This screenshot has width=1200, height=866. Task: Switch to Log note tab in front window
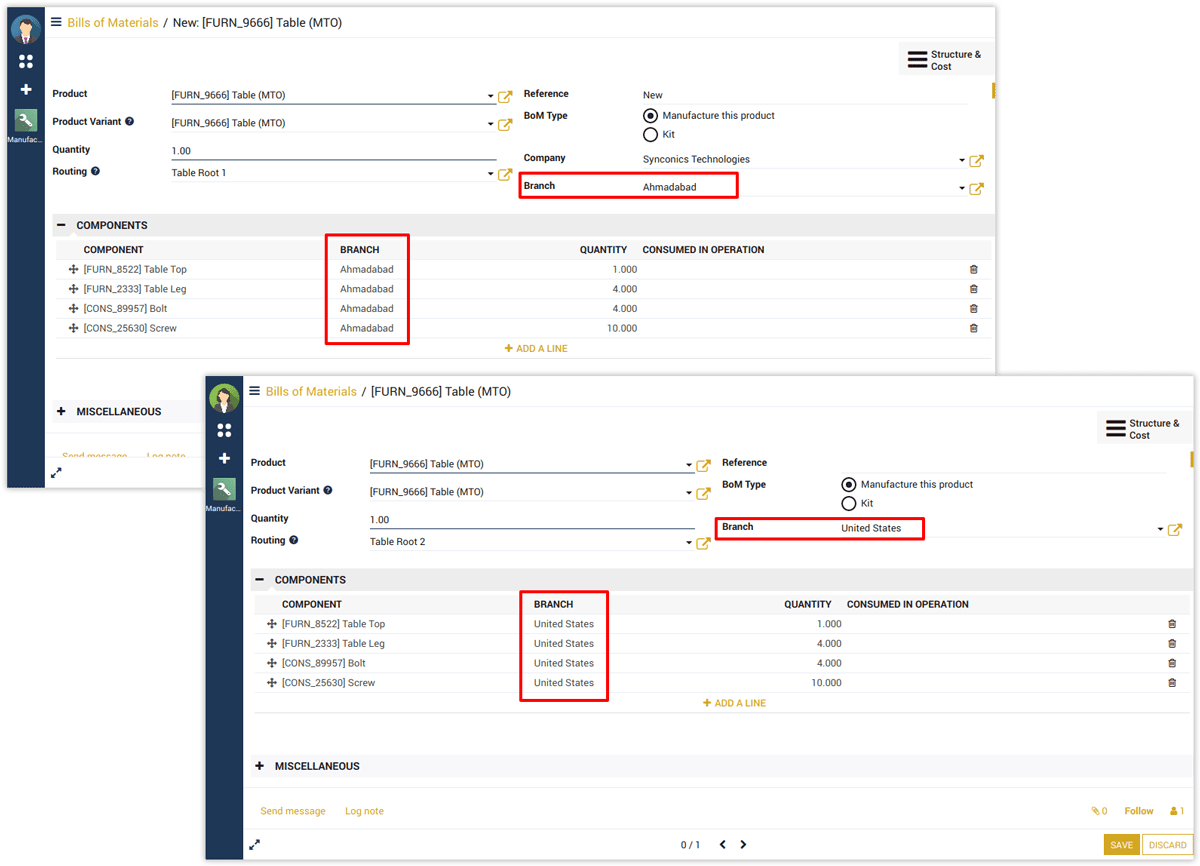point(364,811)
